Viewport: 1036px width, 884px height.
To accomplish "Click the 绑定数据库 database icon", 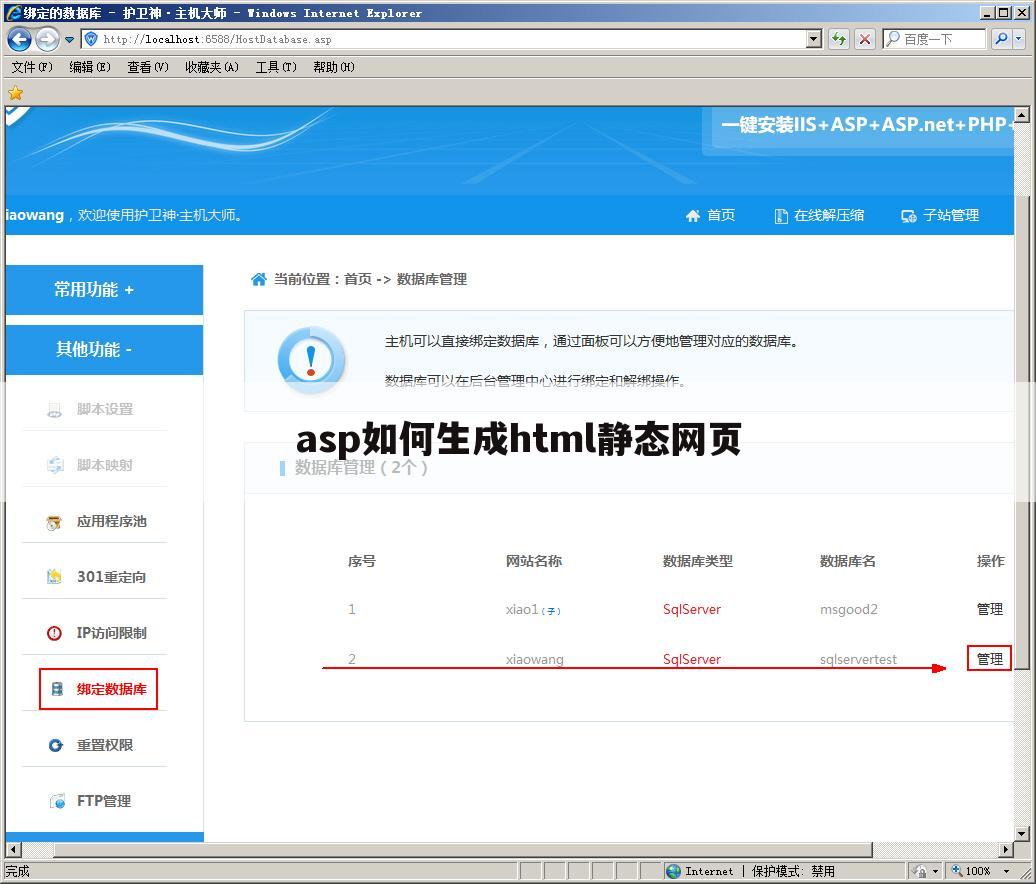I will point(56,689).
